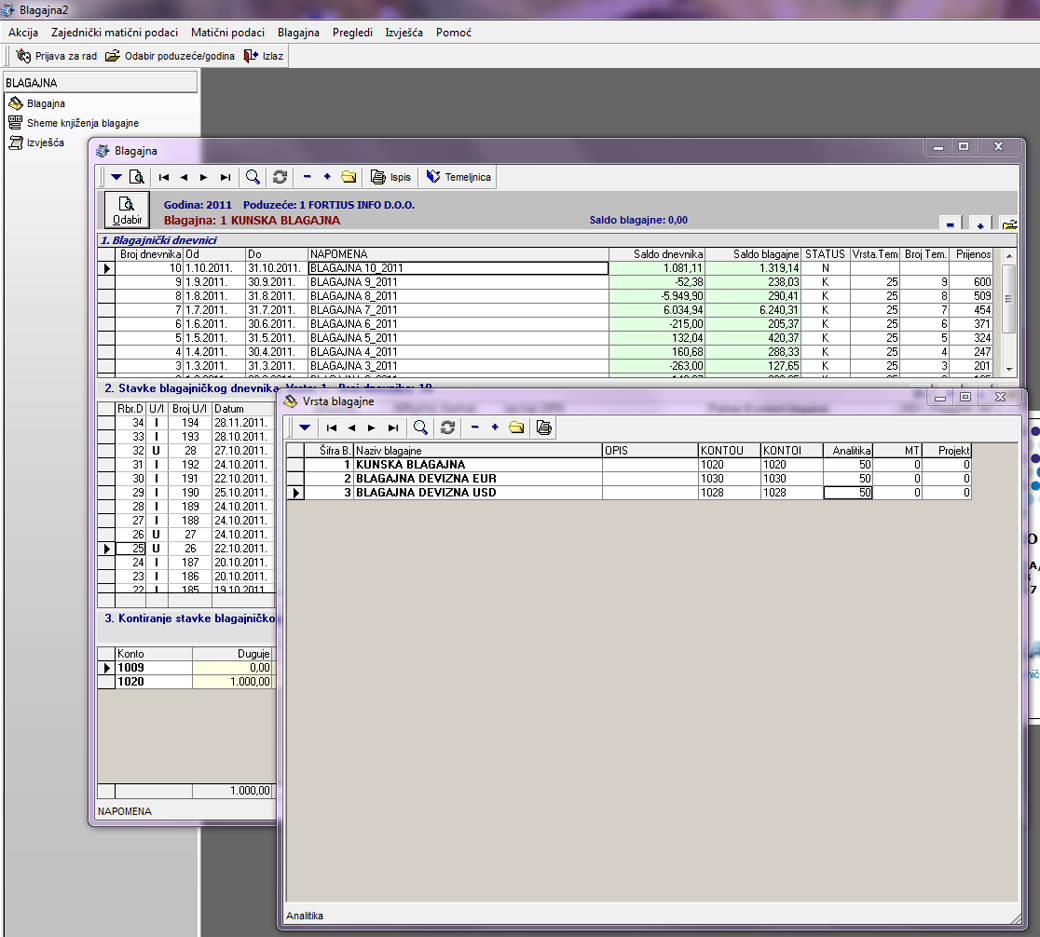The image size is (1040, 937).
Task: Click the scroll up arrow of dnevnici grid
Action: 1009,256
